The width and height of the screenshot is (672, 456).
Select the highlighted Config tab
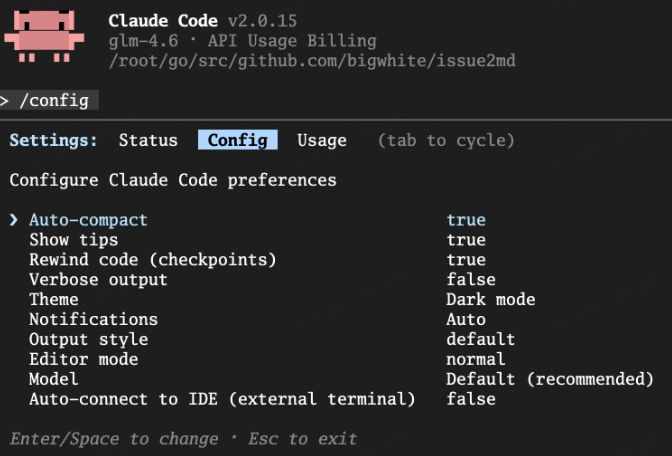237,141
